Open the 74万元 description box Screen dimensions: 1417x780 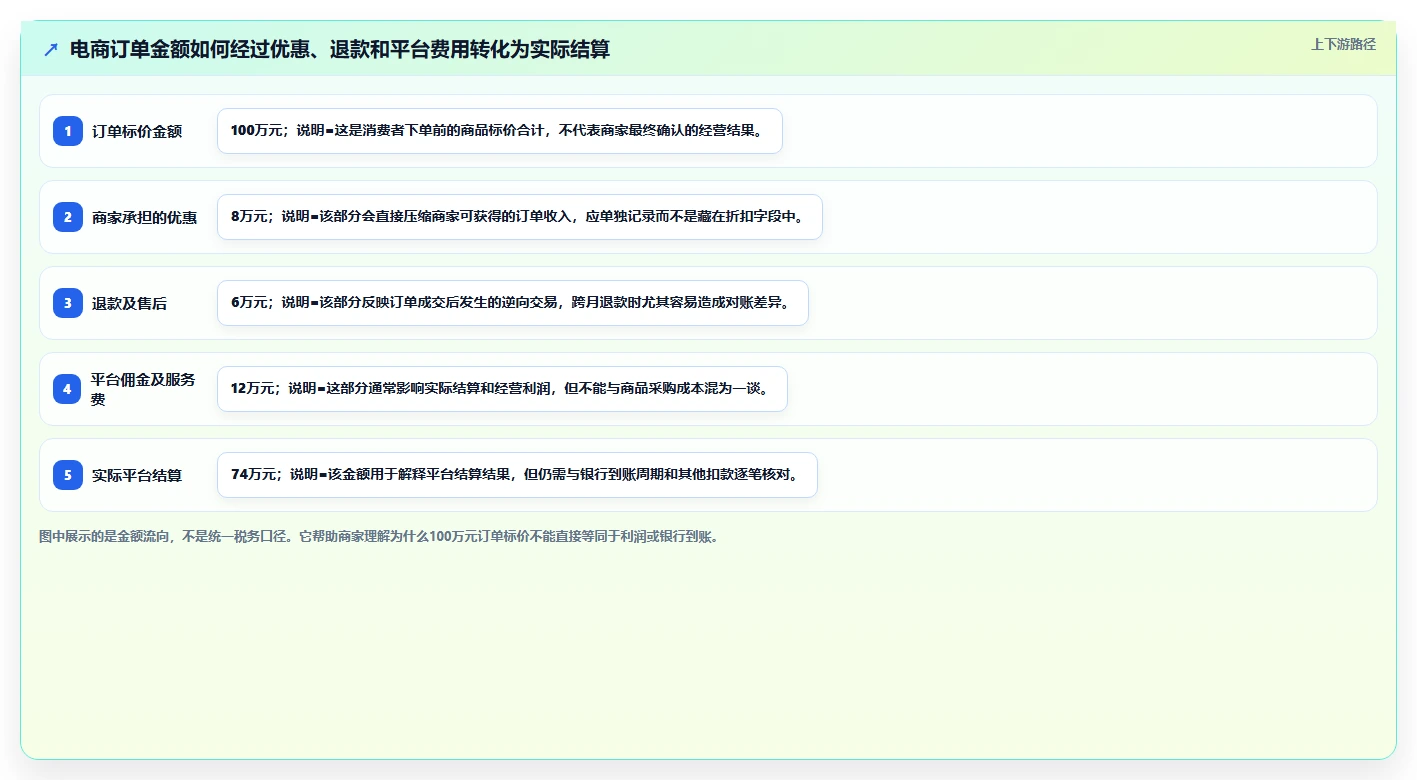(x=517, y=475)
